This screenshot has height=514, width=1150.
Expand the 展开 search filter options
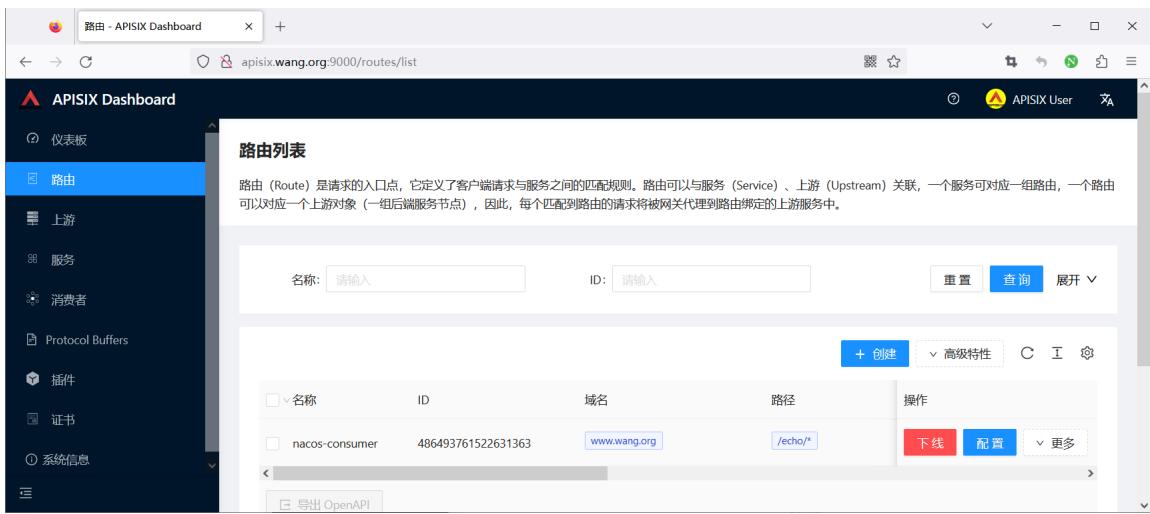pyautogui.click(x=1076, y=279)
